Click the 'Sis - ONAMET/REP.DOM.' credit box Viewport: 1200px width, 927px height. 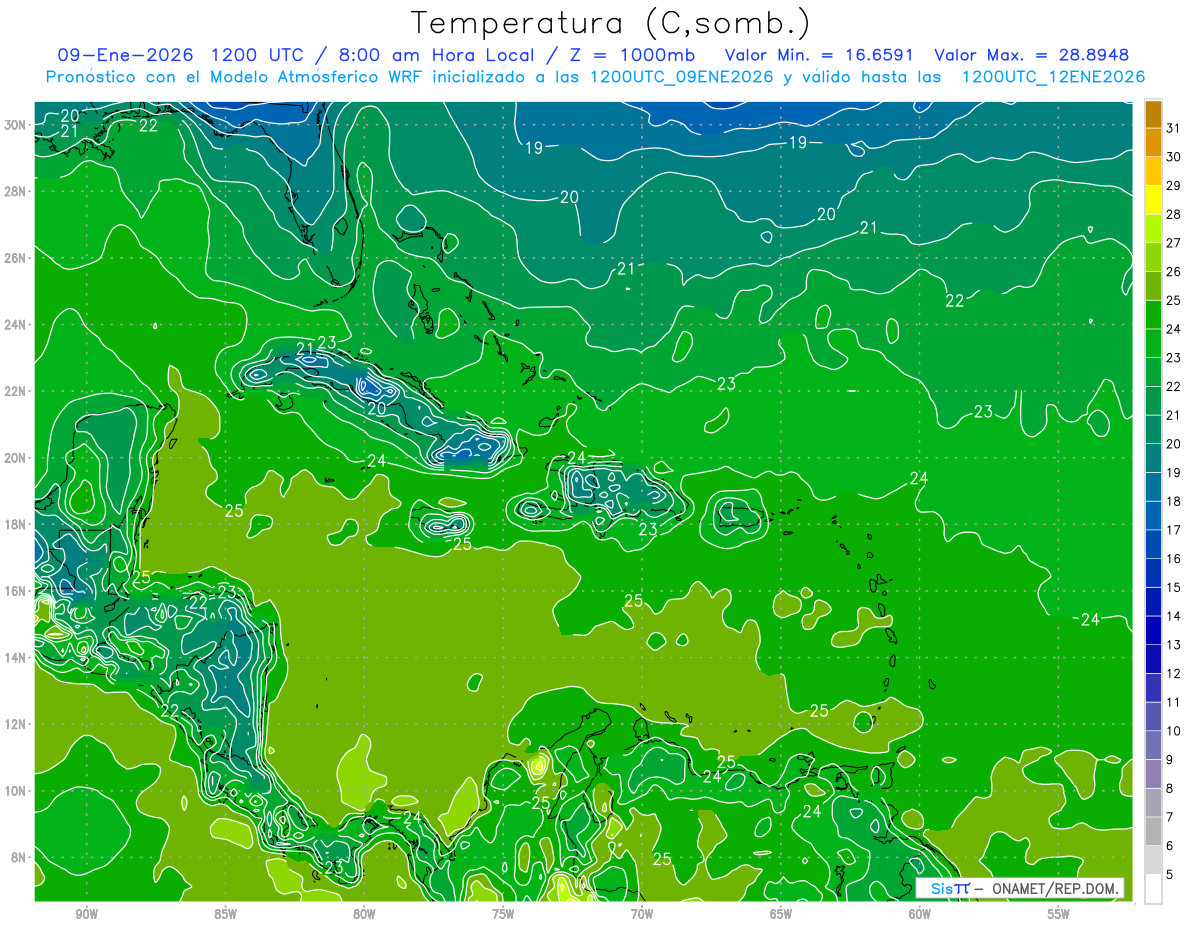pyautogui.click(x=1021, y=888)
